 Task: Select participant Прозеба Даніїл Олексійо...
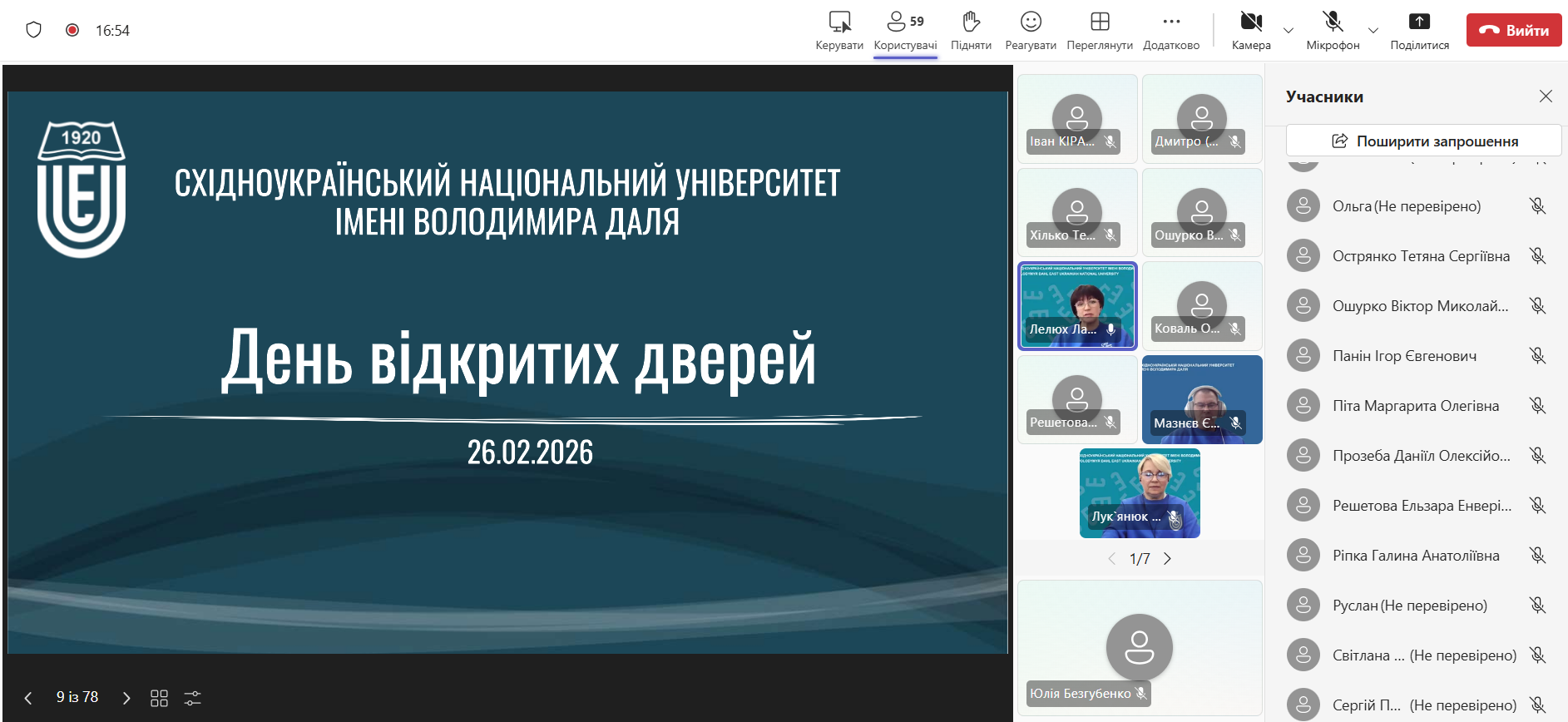[x=1416, y=456]
